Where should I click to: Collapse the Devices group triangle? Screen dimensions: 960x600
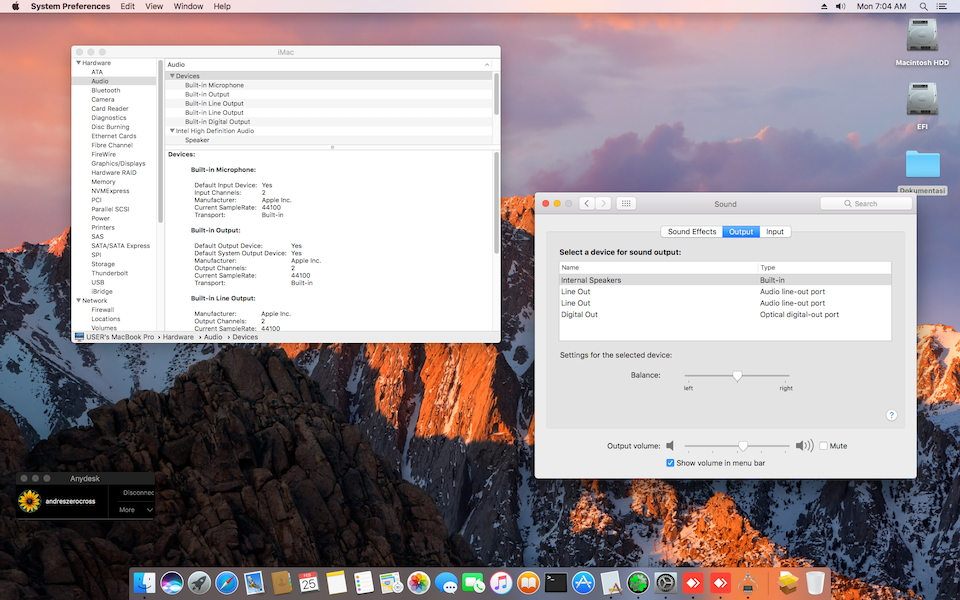(x=172, y=76)
